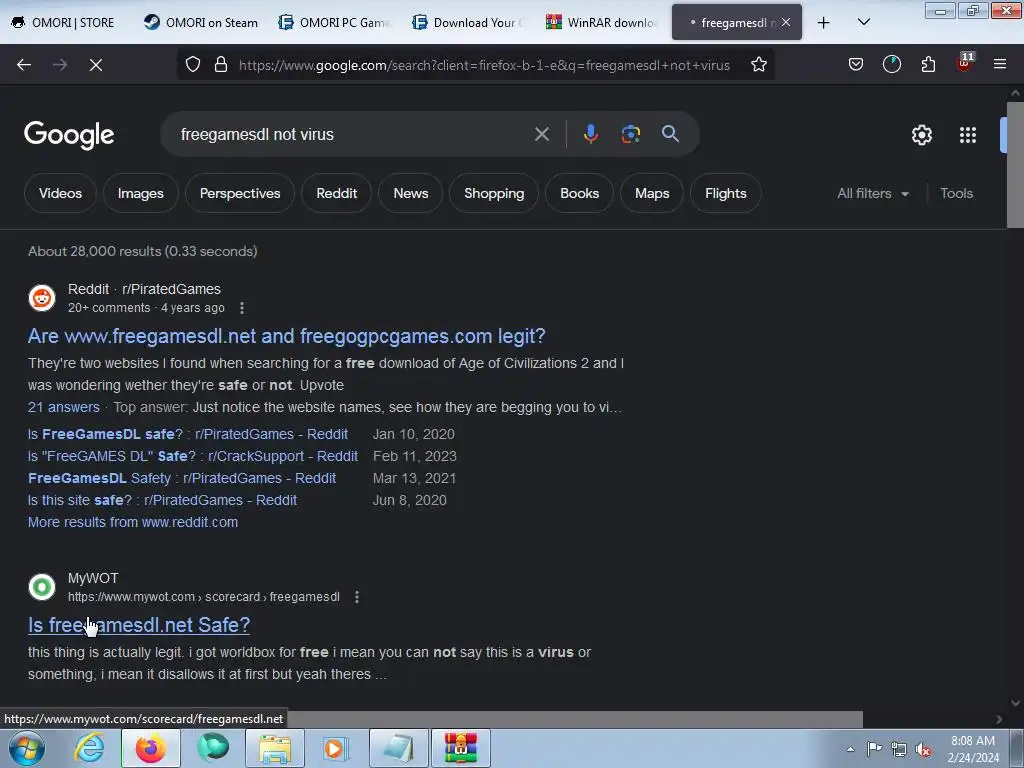
Task: Open the shield tracking protection icon
Action: 193,65
